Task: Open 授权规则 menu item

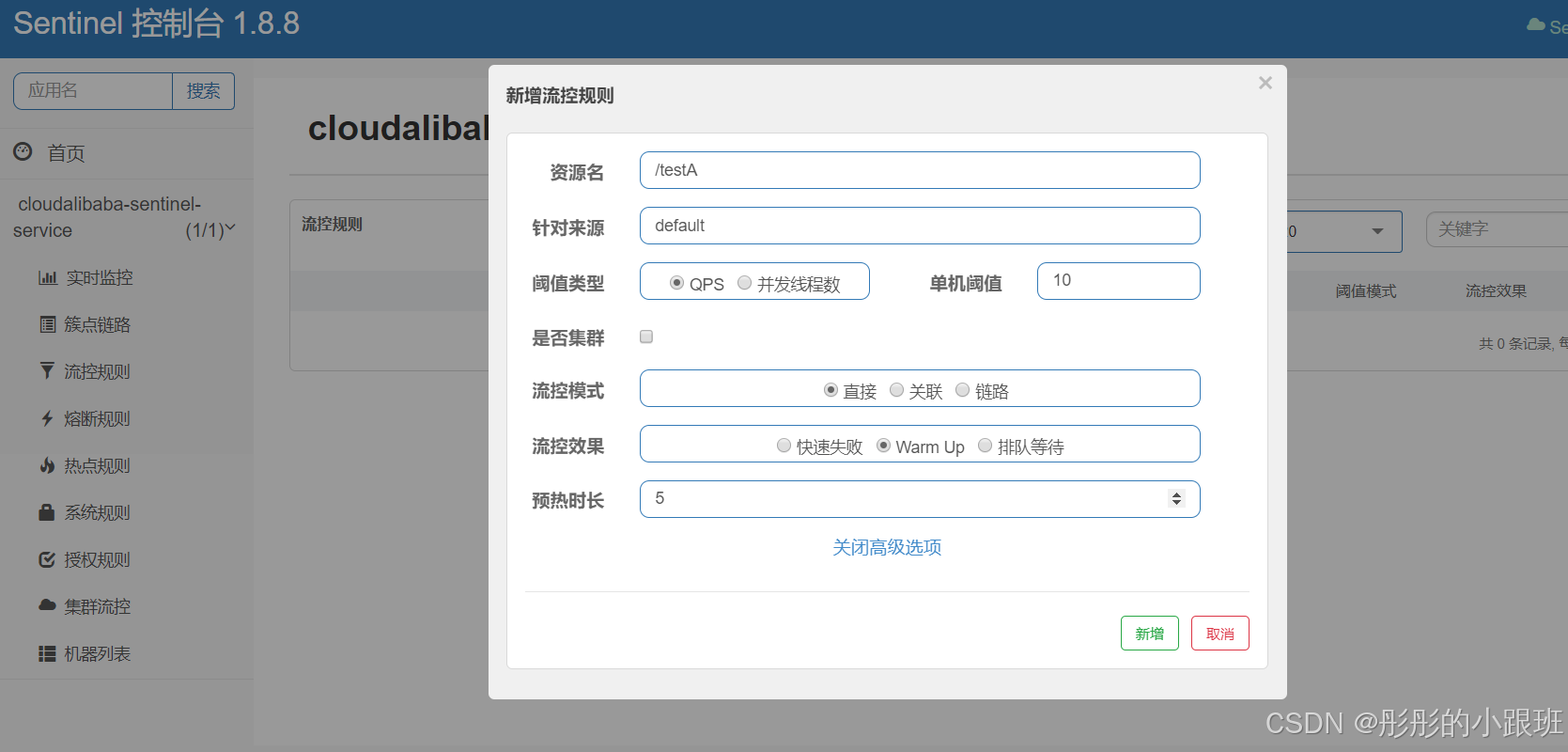Action: [x=98, y=560]
